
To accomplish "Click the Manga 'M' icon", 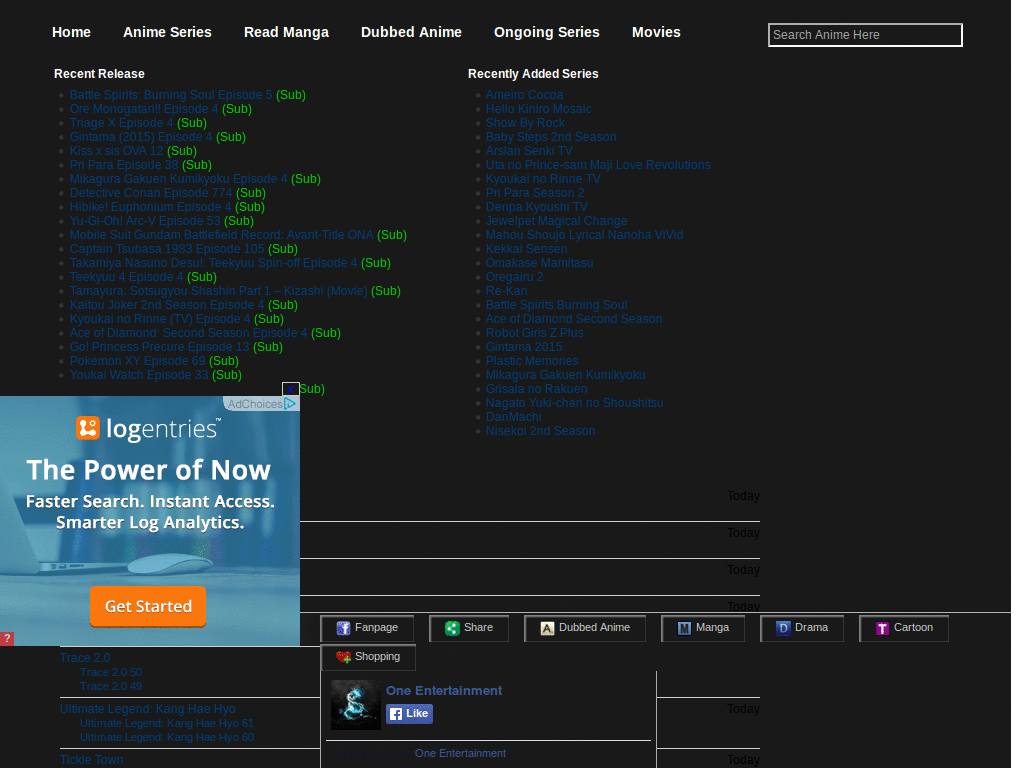I will coord(684,628).
